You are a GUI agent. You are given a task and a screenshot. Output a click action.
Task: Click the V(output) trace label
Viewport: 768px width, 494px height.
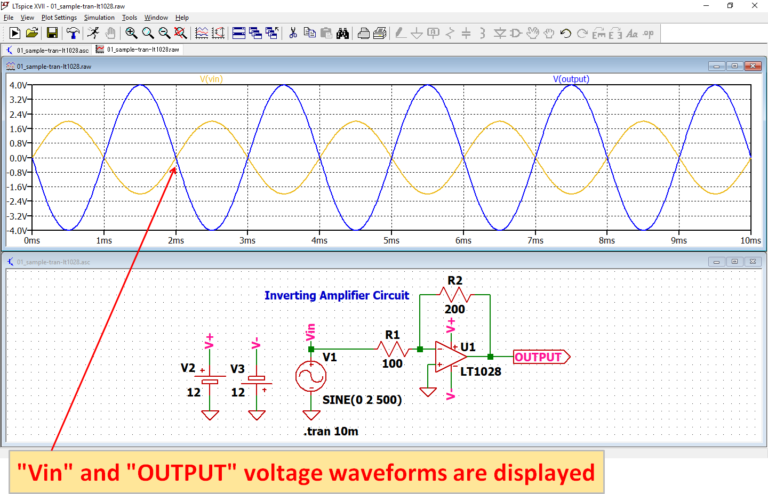(x=571, y=79)
